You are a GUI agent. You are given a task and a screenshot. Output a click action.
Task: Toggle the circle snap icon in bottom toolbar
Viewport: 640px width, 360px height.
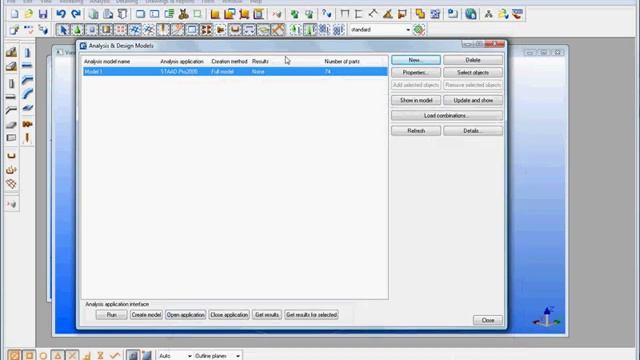coord(43,356)
